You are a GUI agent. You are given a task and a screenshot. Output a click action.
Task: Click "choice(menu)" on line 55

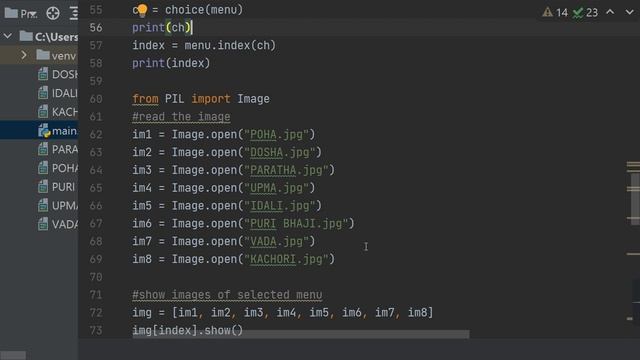click(204, 9)
